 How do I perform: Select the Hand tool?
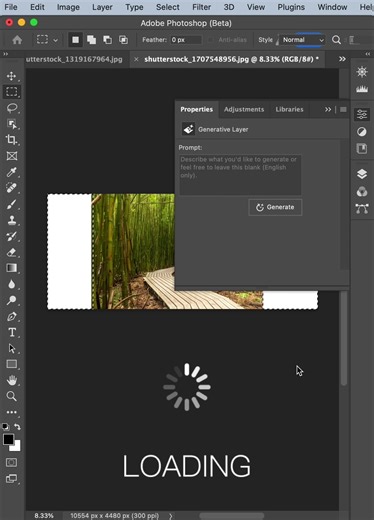click(x=12, y=380)
